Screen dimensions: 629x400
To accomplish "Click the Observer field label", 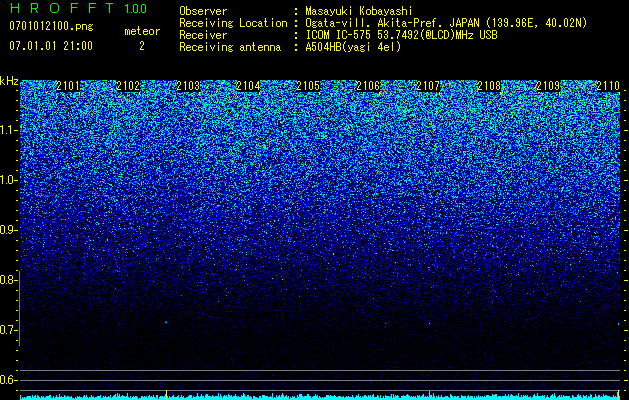I will 203,12.
